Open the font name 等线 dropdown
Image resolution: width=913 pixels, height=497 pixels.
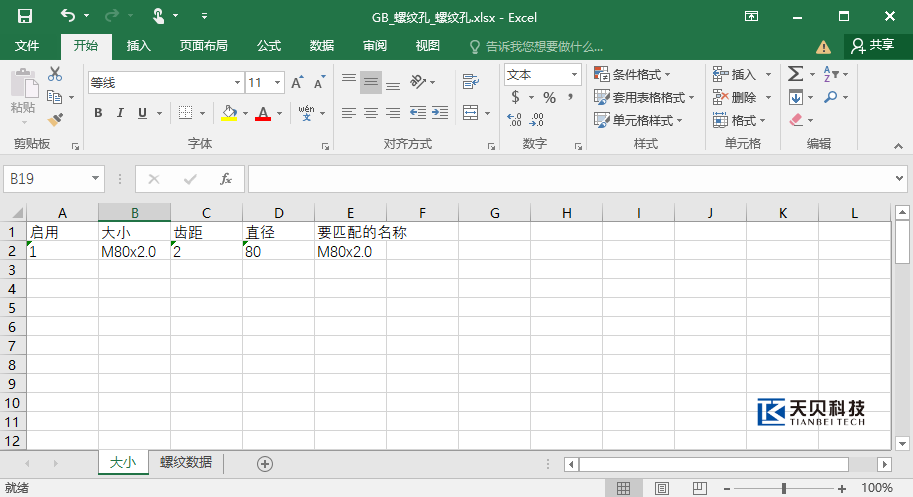[x=237, y=83]
